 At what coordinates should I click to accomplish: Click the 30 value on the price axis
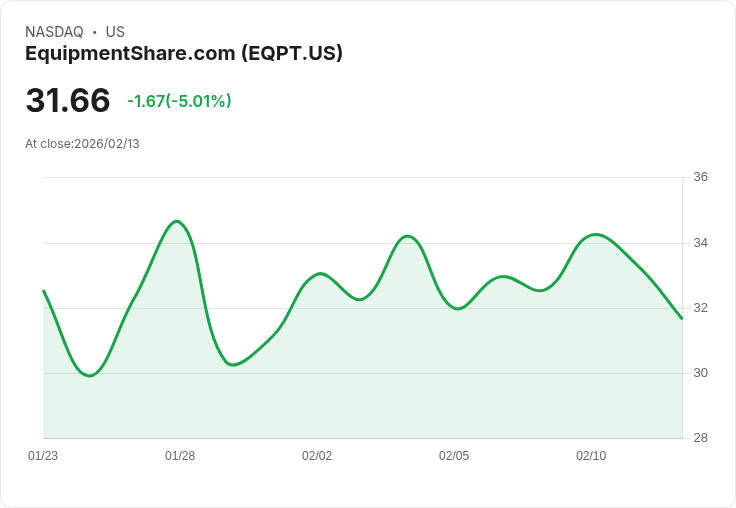pyautogui.click(x=700, y=373)
